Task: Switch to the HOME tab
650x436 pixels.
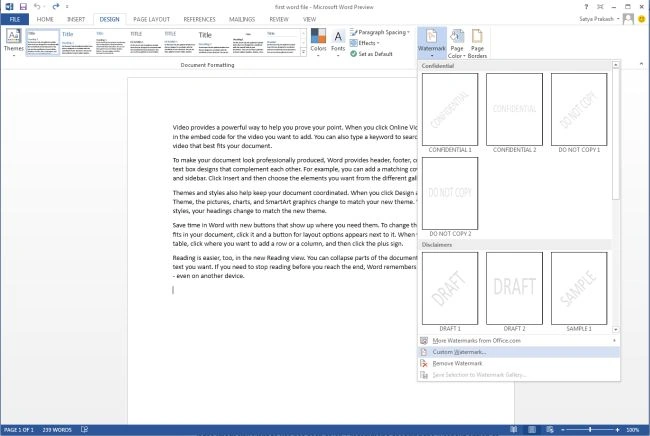Action: coord(45,19)
